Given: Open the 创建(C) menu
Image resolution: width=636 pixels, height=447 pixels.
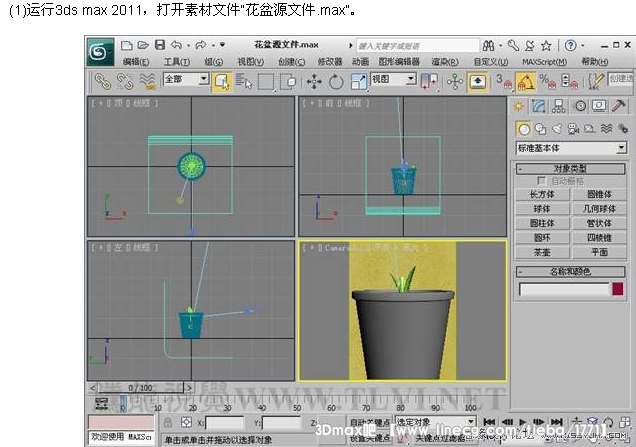Looking at the screenshot, I should tap(292, 62).
